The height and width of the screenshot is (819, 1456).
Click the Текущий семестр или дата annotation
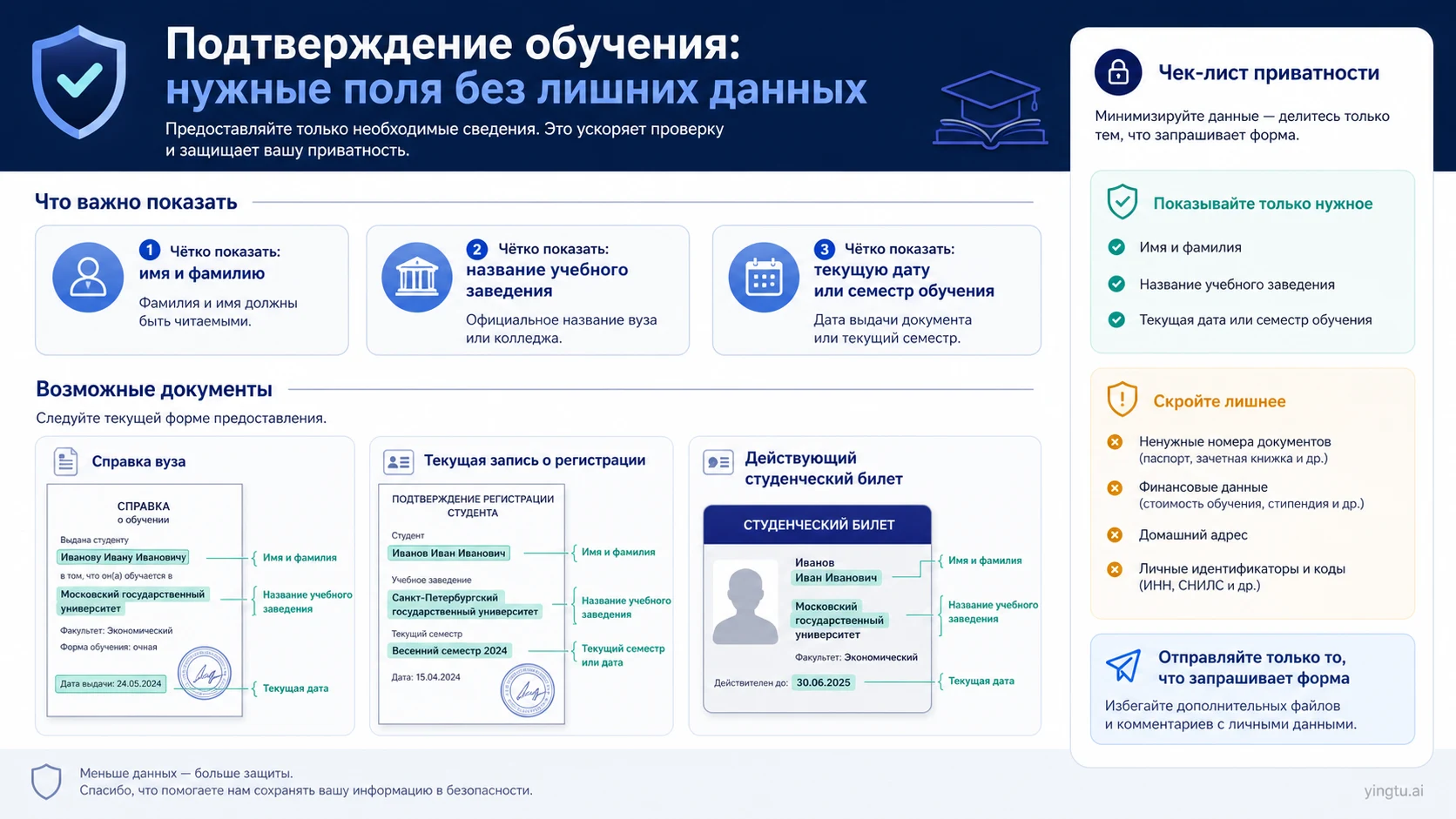623,655
